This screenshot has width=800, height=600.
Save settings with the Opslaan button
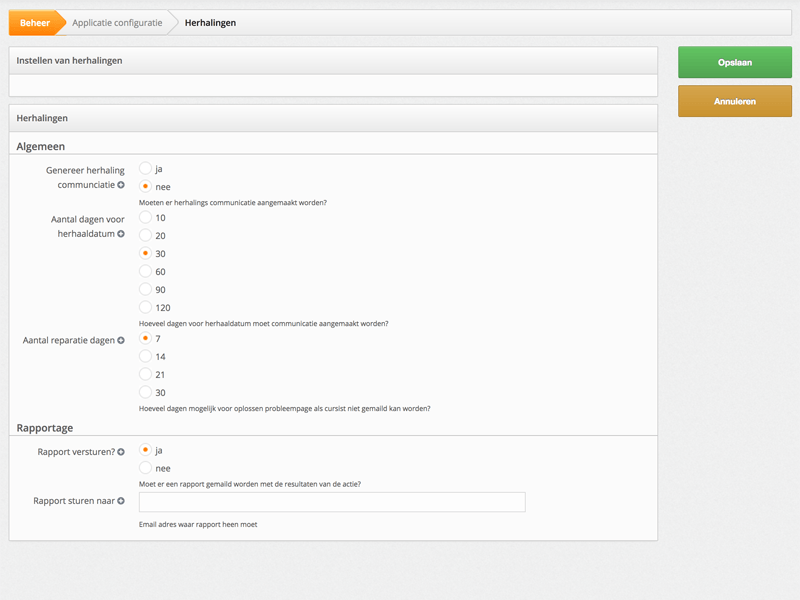pos(735,62)
